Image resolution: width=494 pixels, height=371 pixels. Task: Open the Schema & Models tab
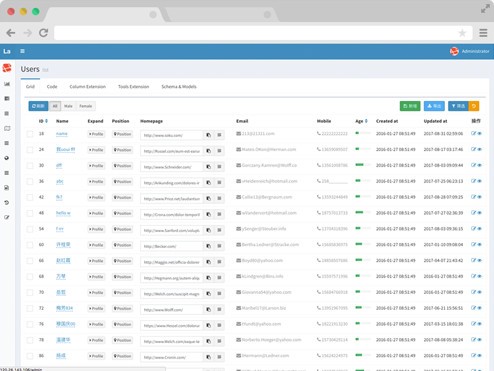[x=179, y=87]
